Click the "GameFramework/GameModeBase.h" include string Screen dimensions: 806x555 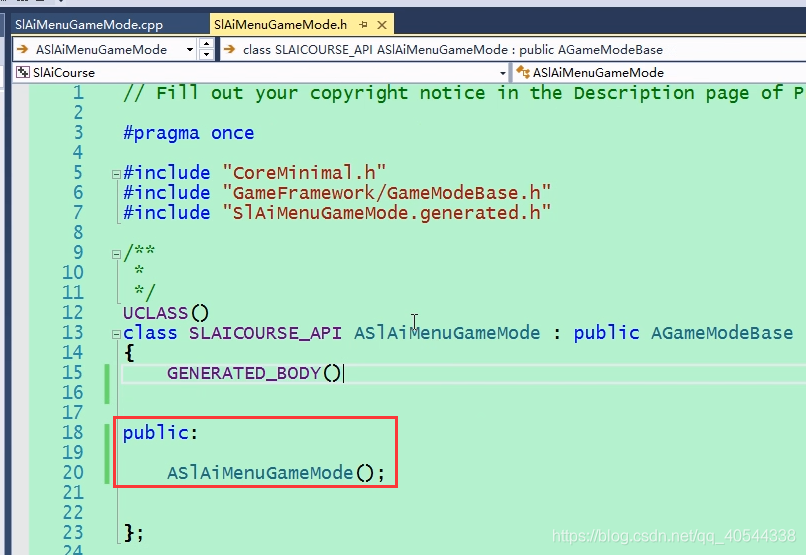[x=387, y=193]
